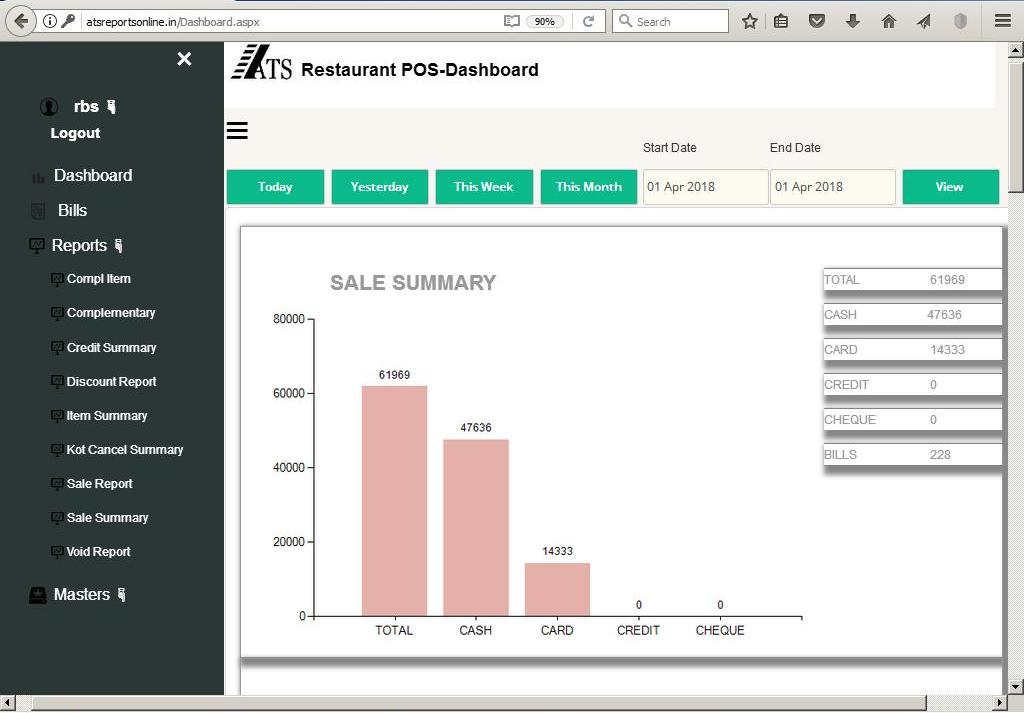
Task: Select the This Week filter
Action: pos(484,187)
